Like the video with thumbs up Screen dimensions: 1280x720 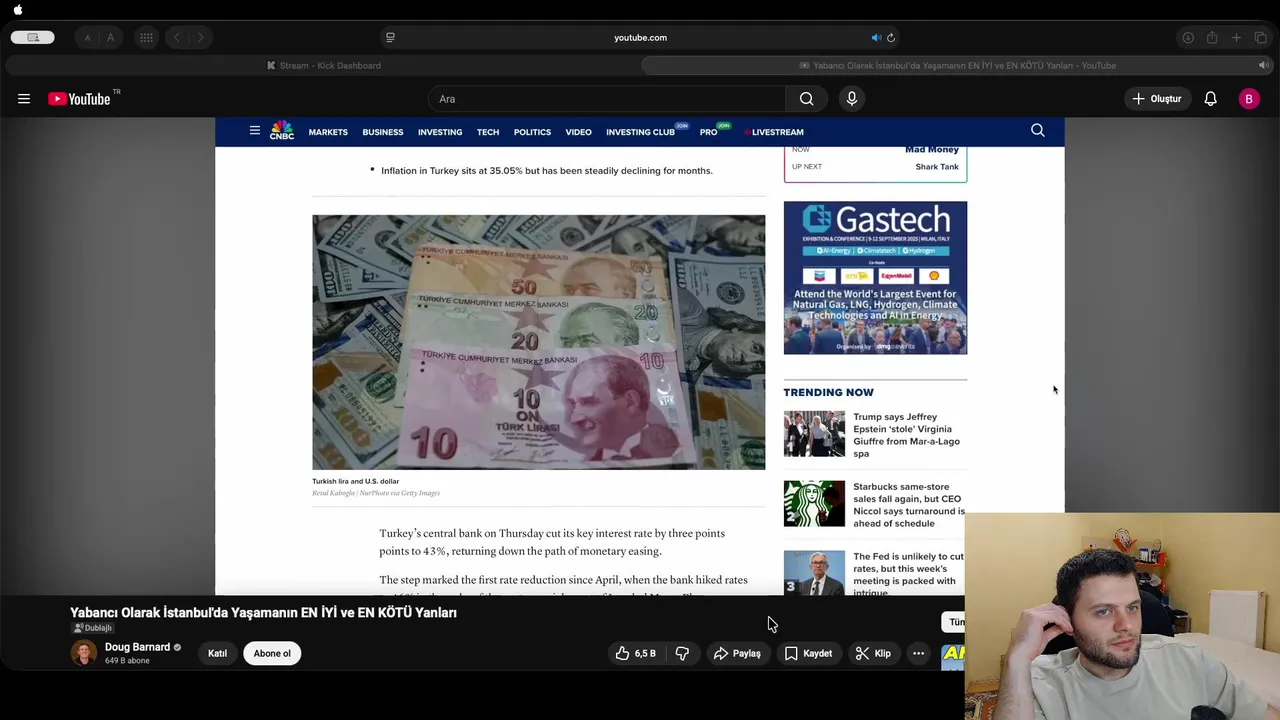coord(636,654)
